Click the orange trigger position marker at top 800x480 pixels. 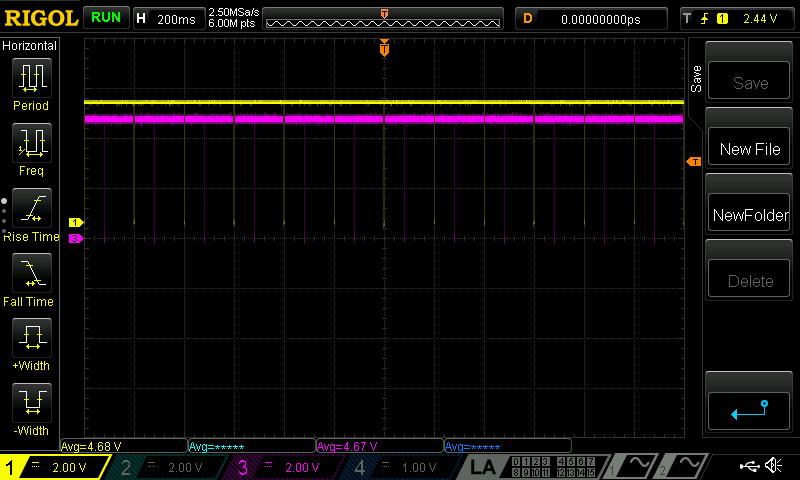384,47
